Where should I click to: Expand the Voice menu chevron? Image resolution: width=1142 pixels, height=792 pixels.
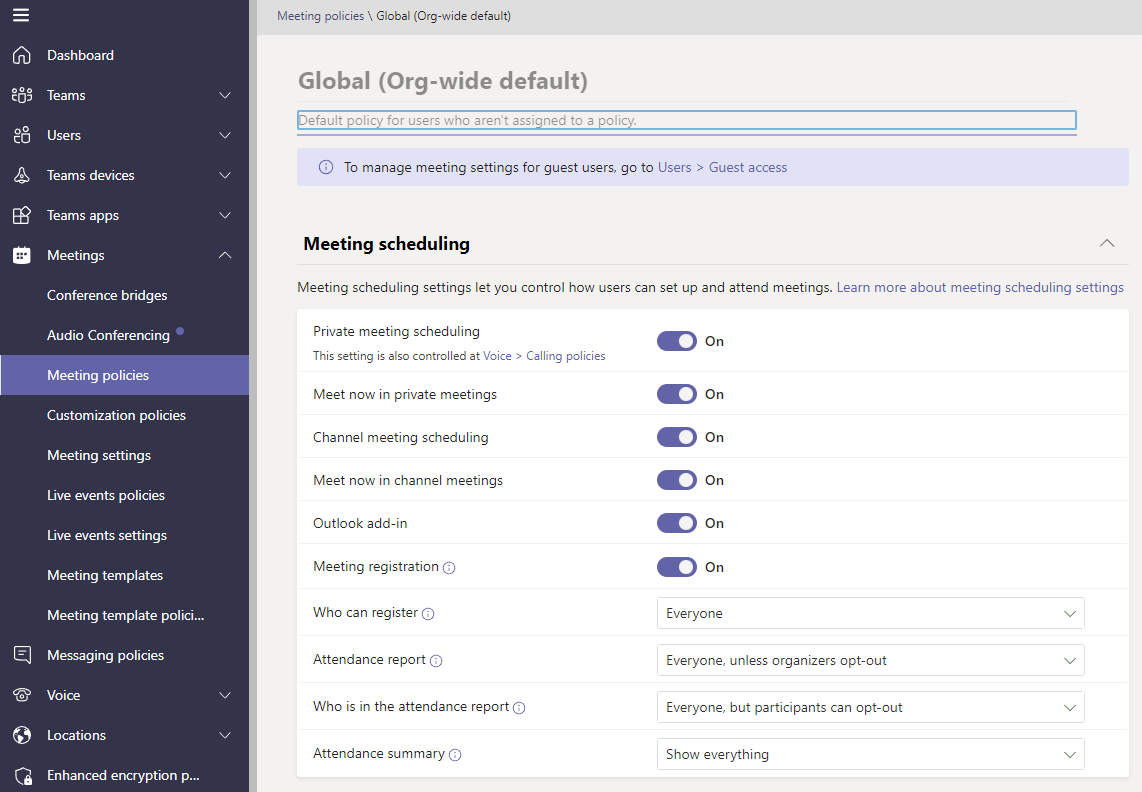click(x=225, y=695)
